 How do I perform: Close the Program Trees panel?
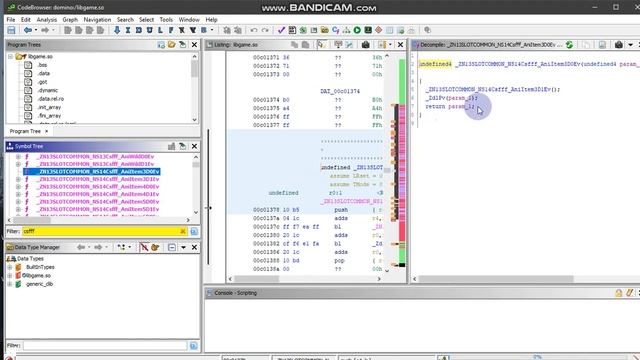[x=194, y=44]
